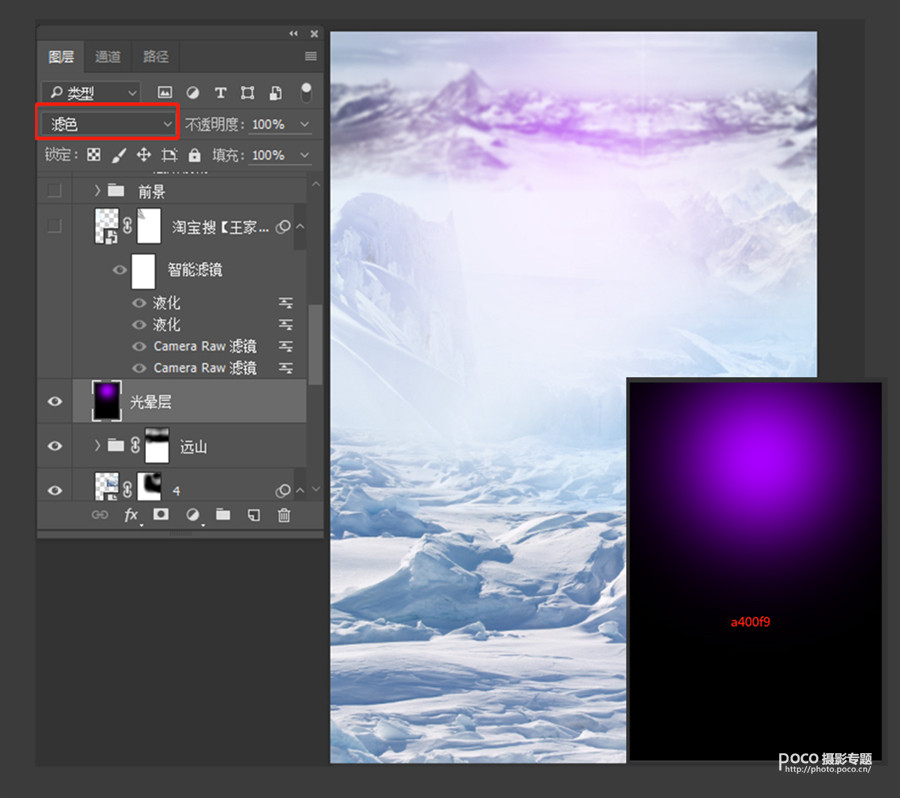
Task: Click mask link icon on 远山 group
Action: pyautogui.click(x=135, y=445)
